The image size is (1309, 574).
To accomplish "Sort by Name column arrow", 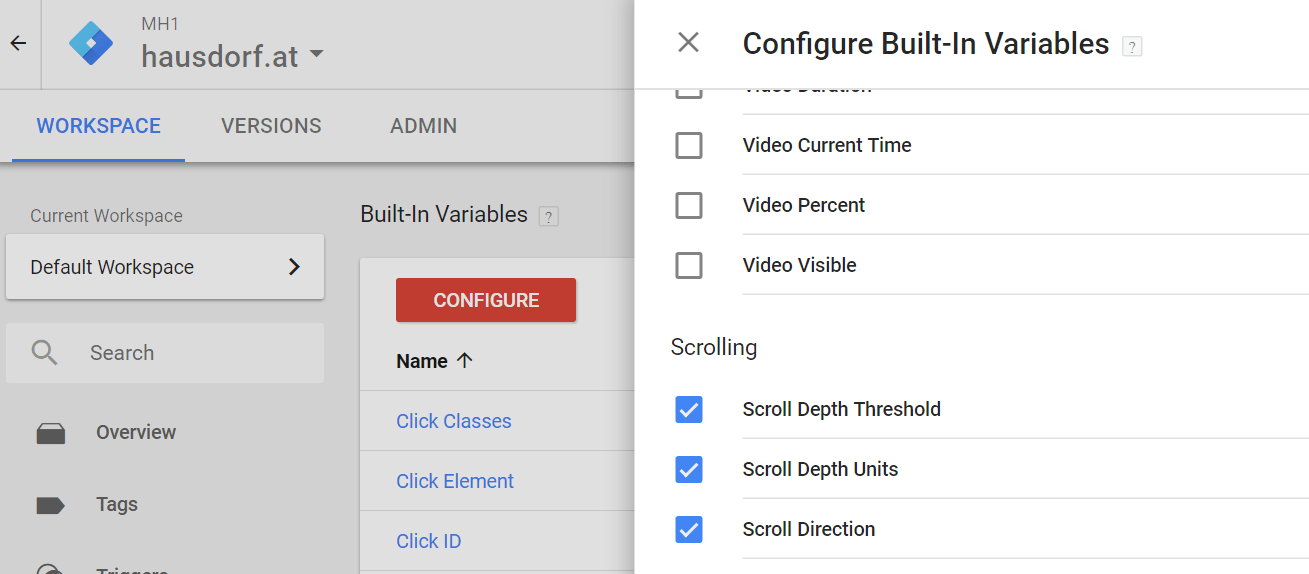I will coord(464,361).
